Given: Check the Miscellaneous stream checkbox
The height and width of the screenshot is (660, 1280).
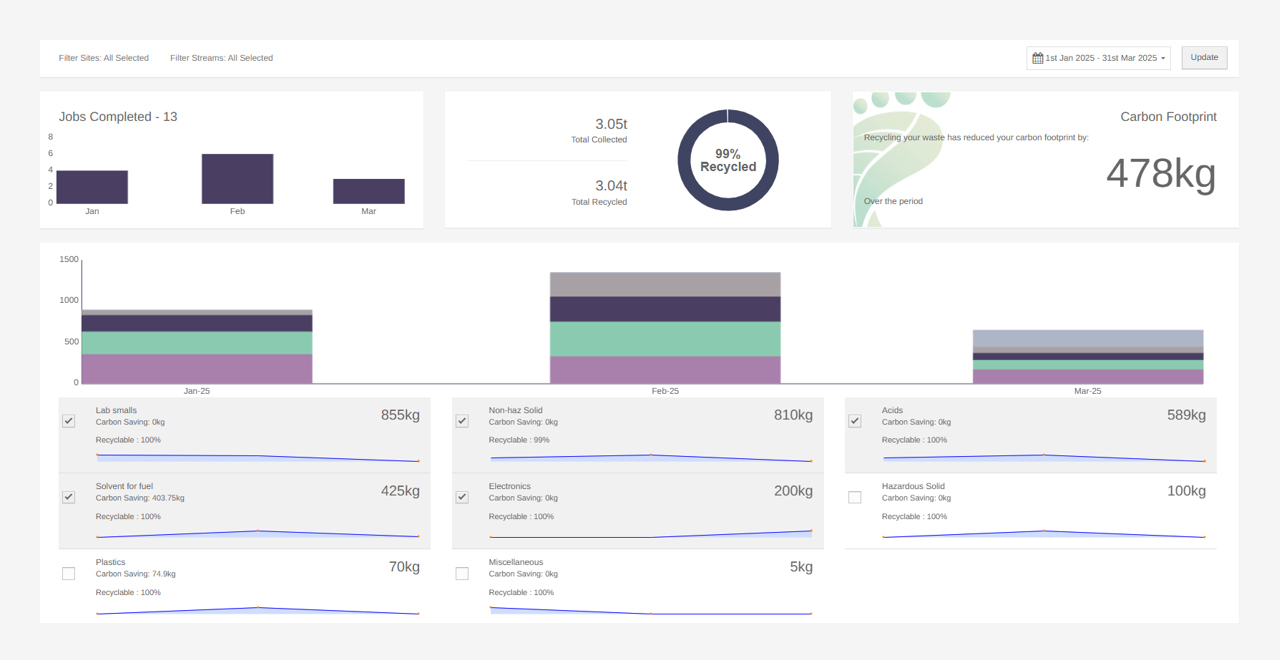Looking at the screenshot, I should tap(462, 574).
